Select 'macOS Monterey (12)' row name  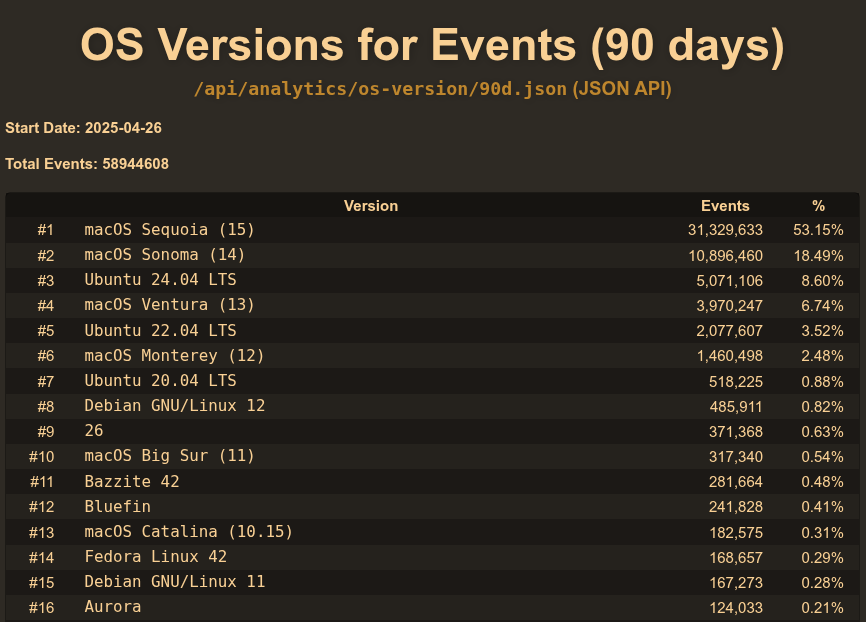pyautogui.click(x=174, y=356)
